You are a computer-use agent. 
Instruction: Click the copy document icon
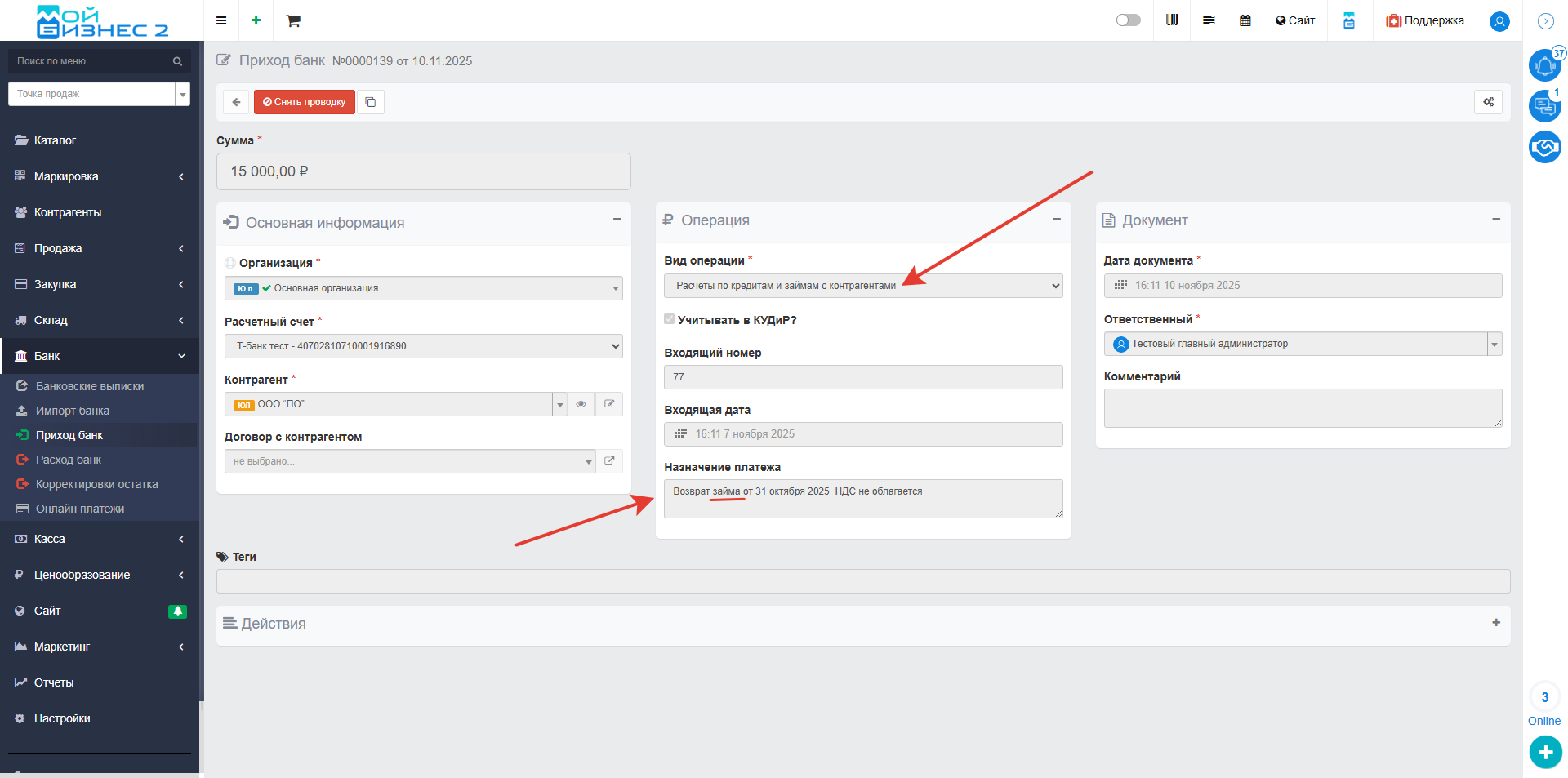pyautogui.click(x=371, y=102)
